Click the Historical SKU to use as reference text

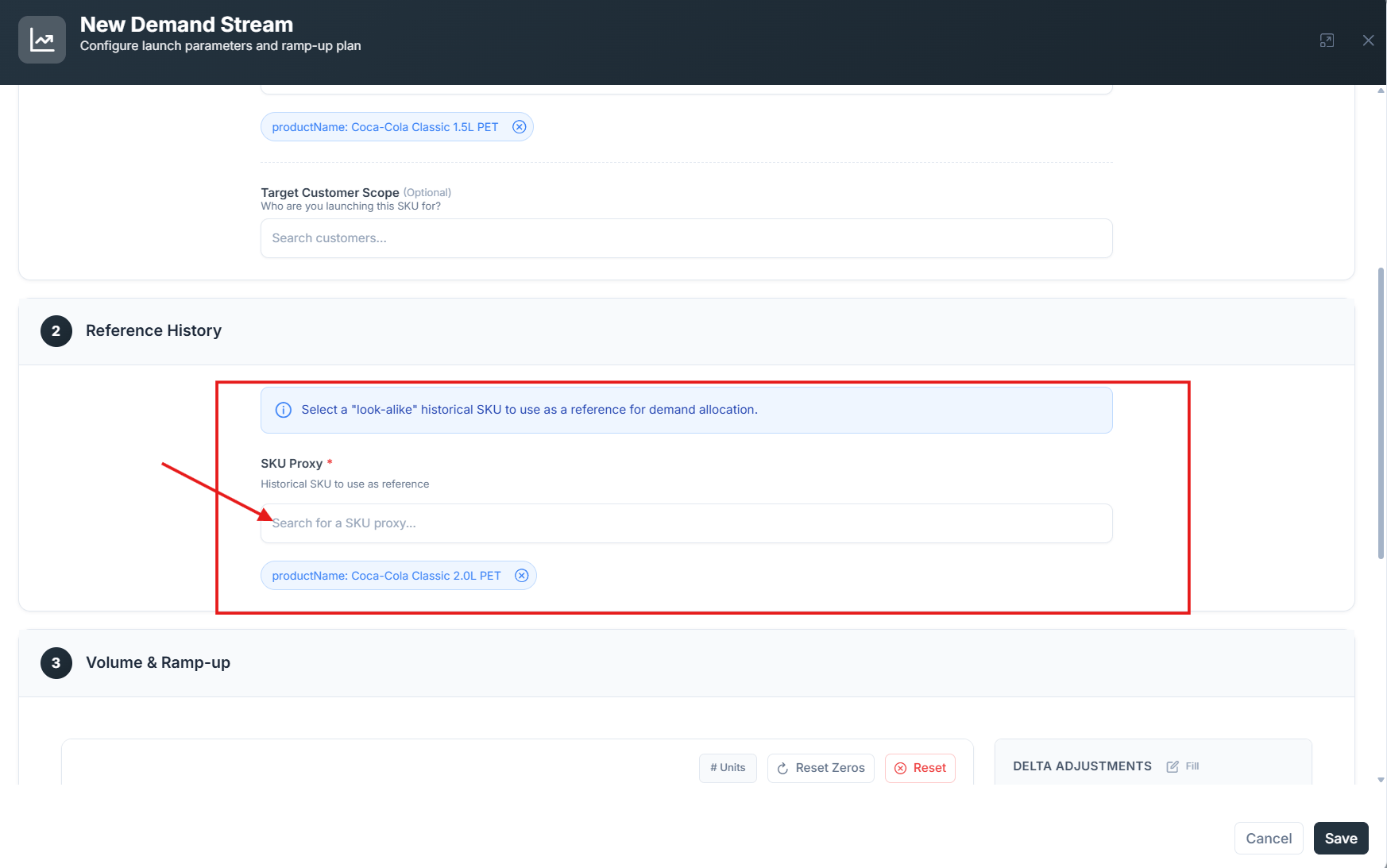pos(345,484)
